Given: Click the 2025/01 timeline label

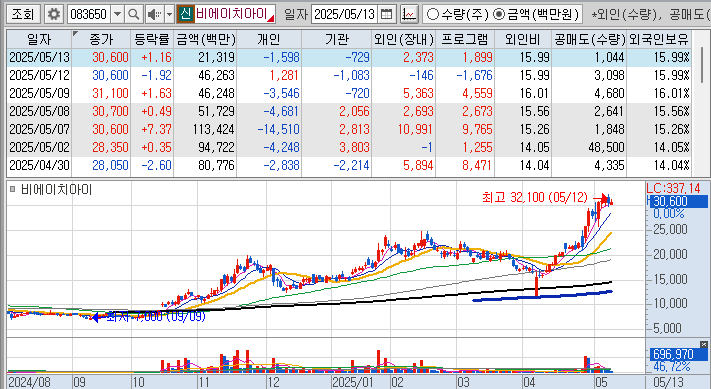Looking at the screenshot, I should (353, 382).
